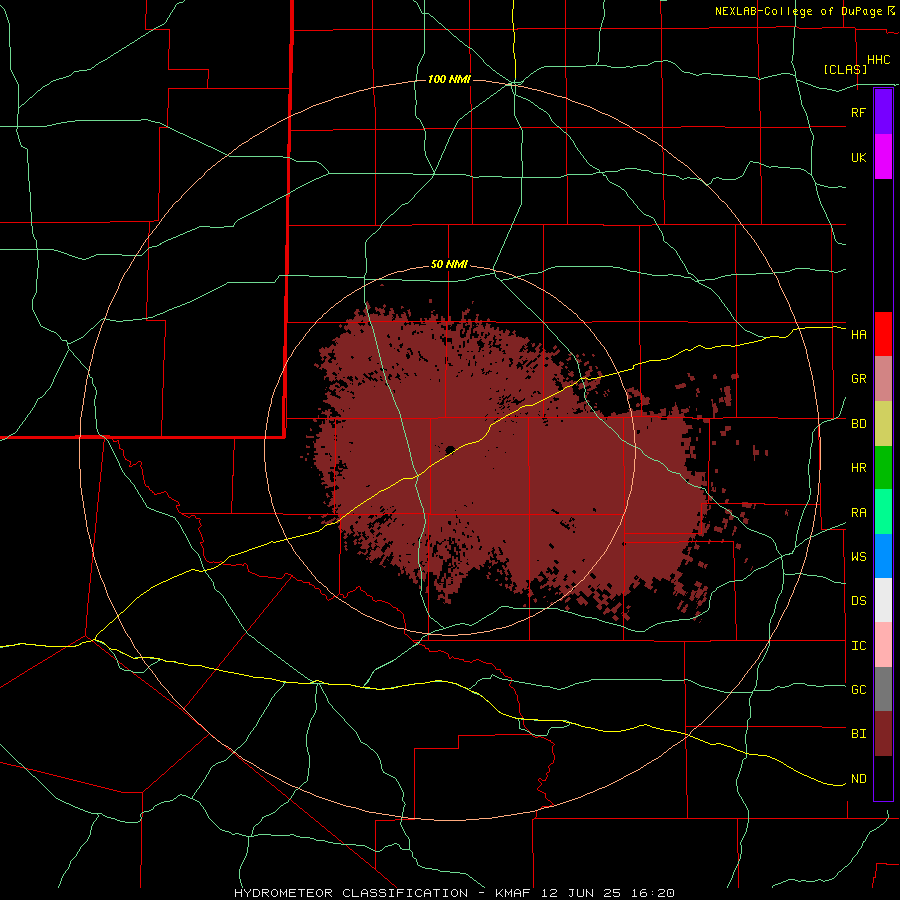Click the "UK" legend label
The height and width of the screenshot is (900, 900).
coord(858,157)
